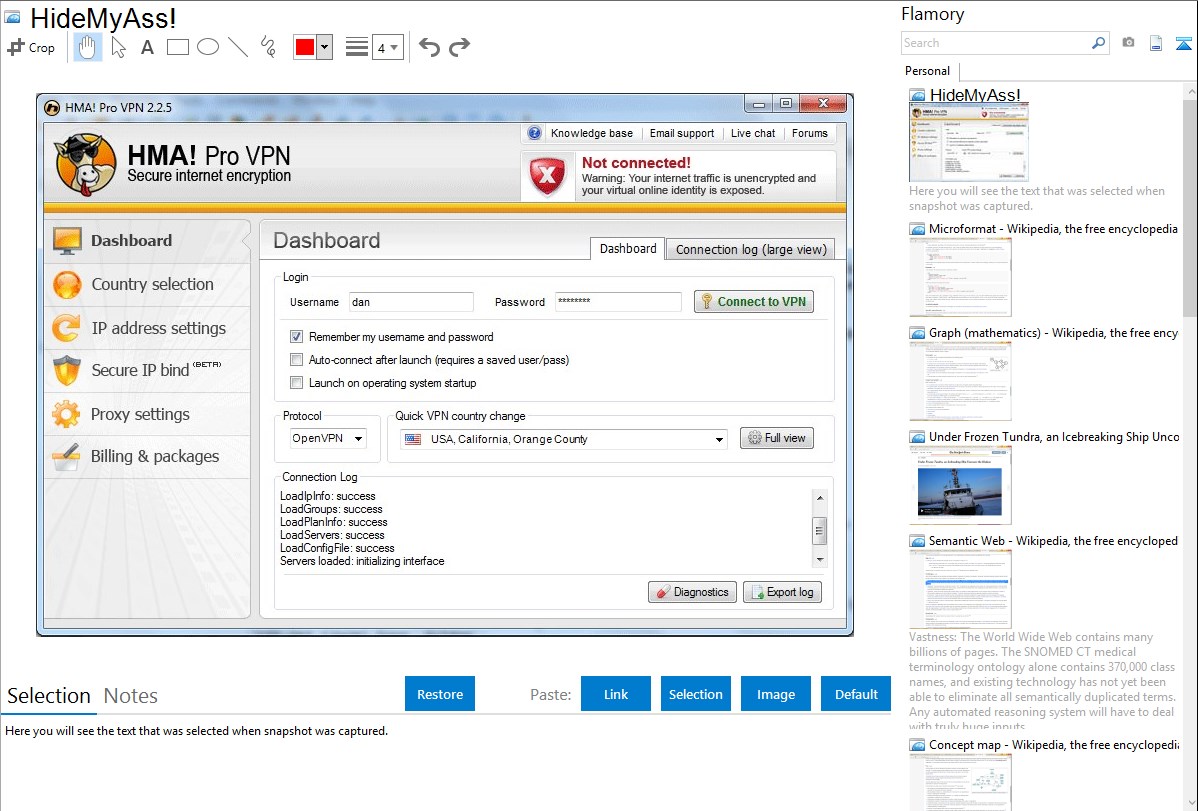Select the straight line tool
This screenshot has width=1198, height=811.
[x=238, y=47]
